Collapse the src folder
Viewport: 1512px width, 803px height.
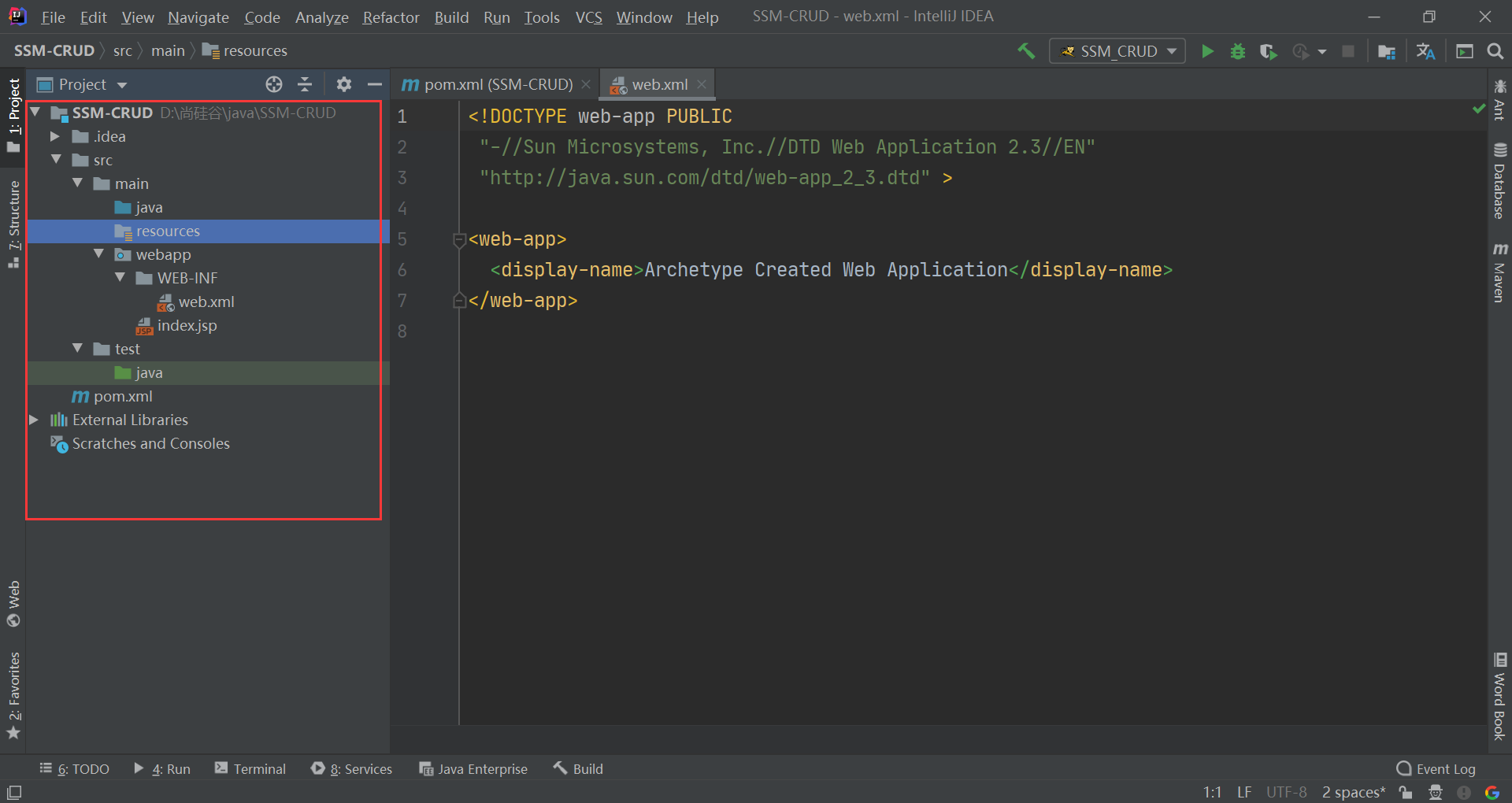[x=56, y=160]
